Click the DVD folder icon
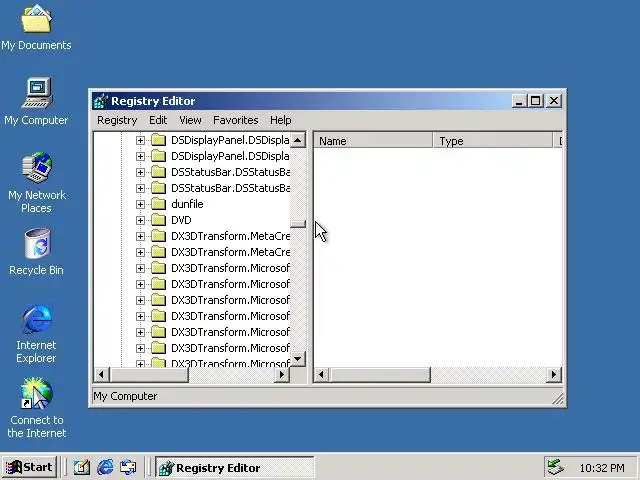640x480 pixels. 158,220
